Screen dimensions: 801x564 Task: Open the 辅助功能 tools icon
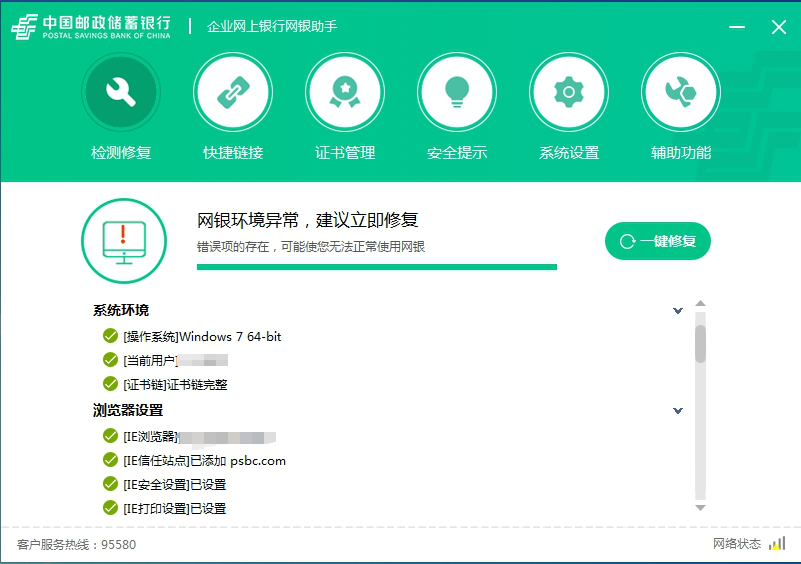point(680,92)
